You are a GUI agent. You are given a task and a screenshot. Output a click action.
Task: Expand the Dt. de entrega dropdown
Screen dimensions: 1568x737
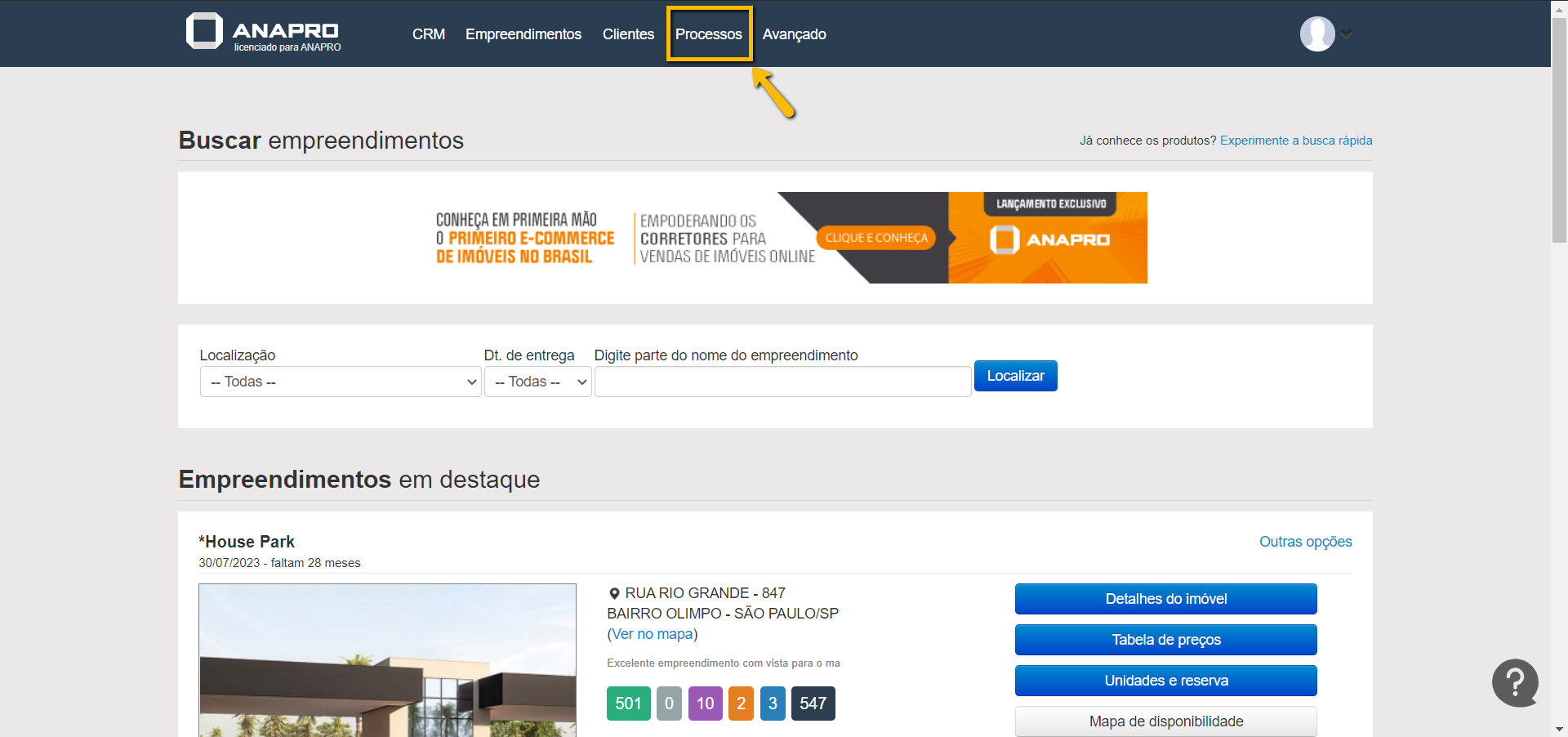(x=537, y=382)
